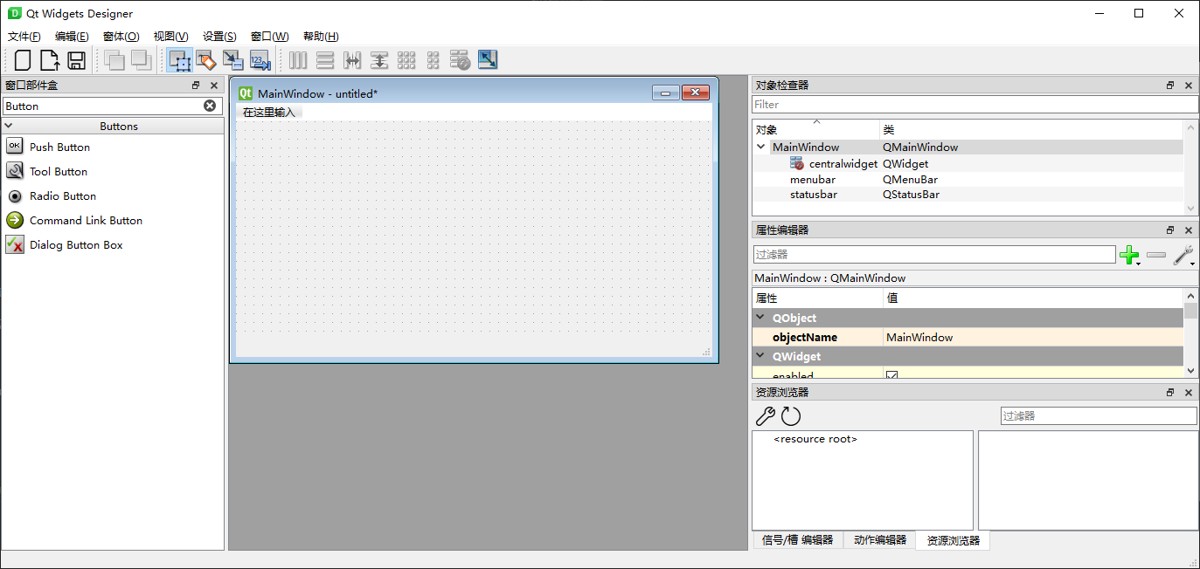Apply form layout from the toolbar

tap(433, 60)
